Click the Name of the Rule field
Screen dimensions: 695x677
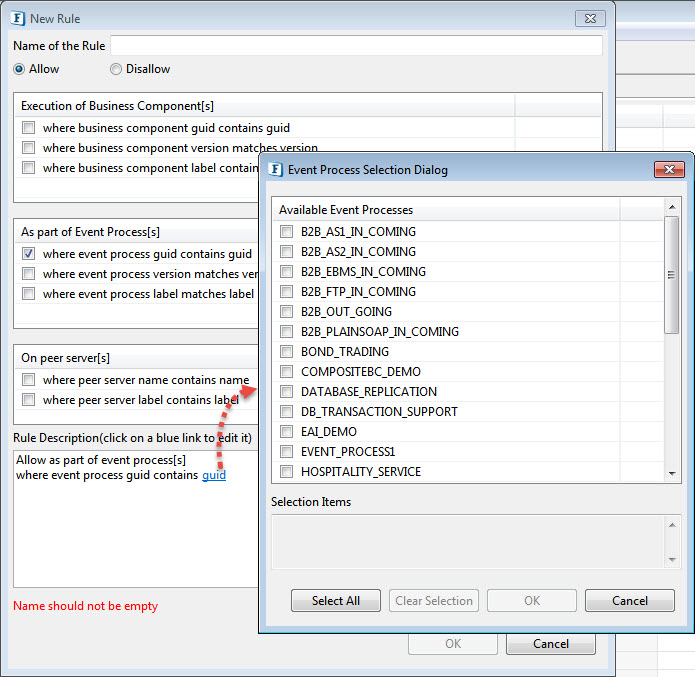pyautogui.click(x=356, y=45)
